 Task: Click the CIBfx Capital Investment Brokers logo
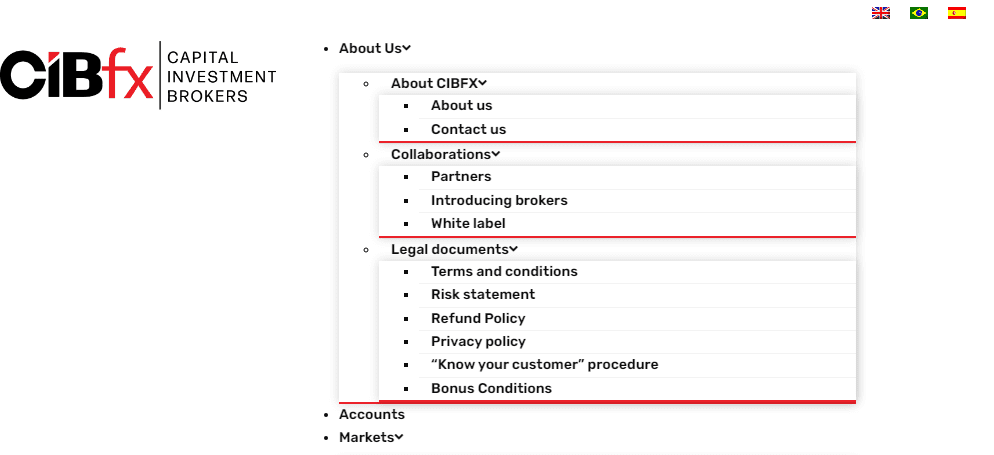click(138, 75)
